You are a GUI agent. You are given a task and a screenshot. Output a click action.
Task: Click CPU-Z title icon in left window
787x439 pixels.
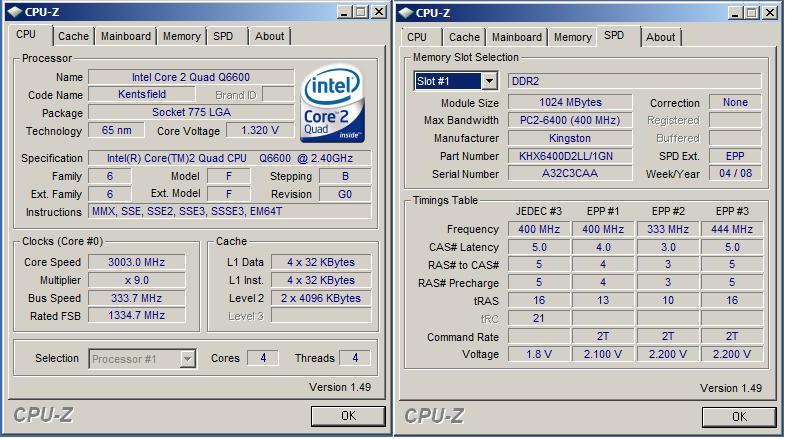tap(15, 12)
